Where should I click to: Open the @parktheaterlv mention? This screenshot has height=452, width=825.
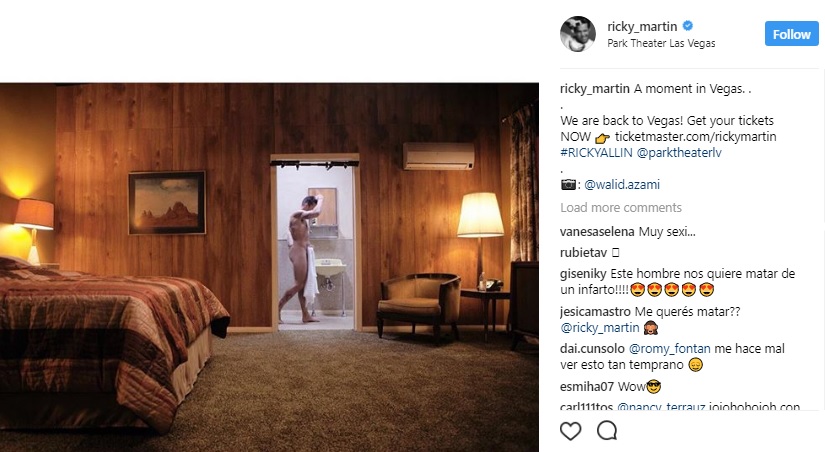[x=679, y=153]
